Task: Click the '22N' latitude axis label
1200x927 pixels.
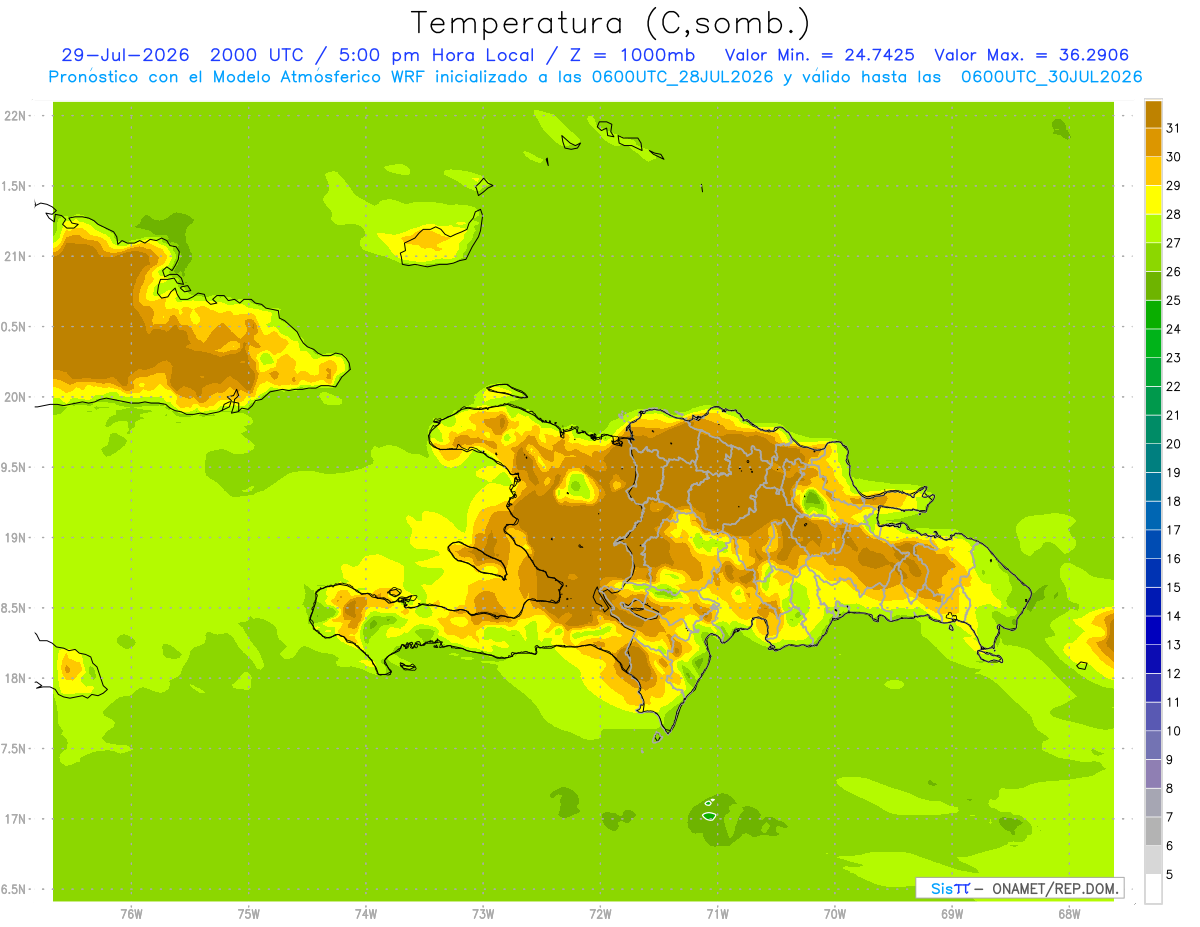Action: 14,116
